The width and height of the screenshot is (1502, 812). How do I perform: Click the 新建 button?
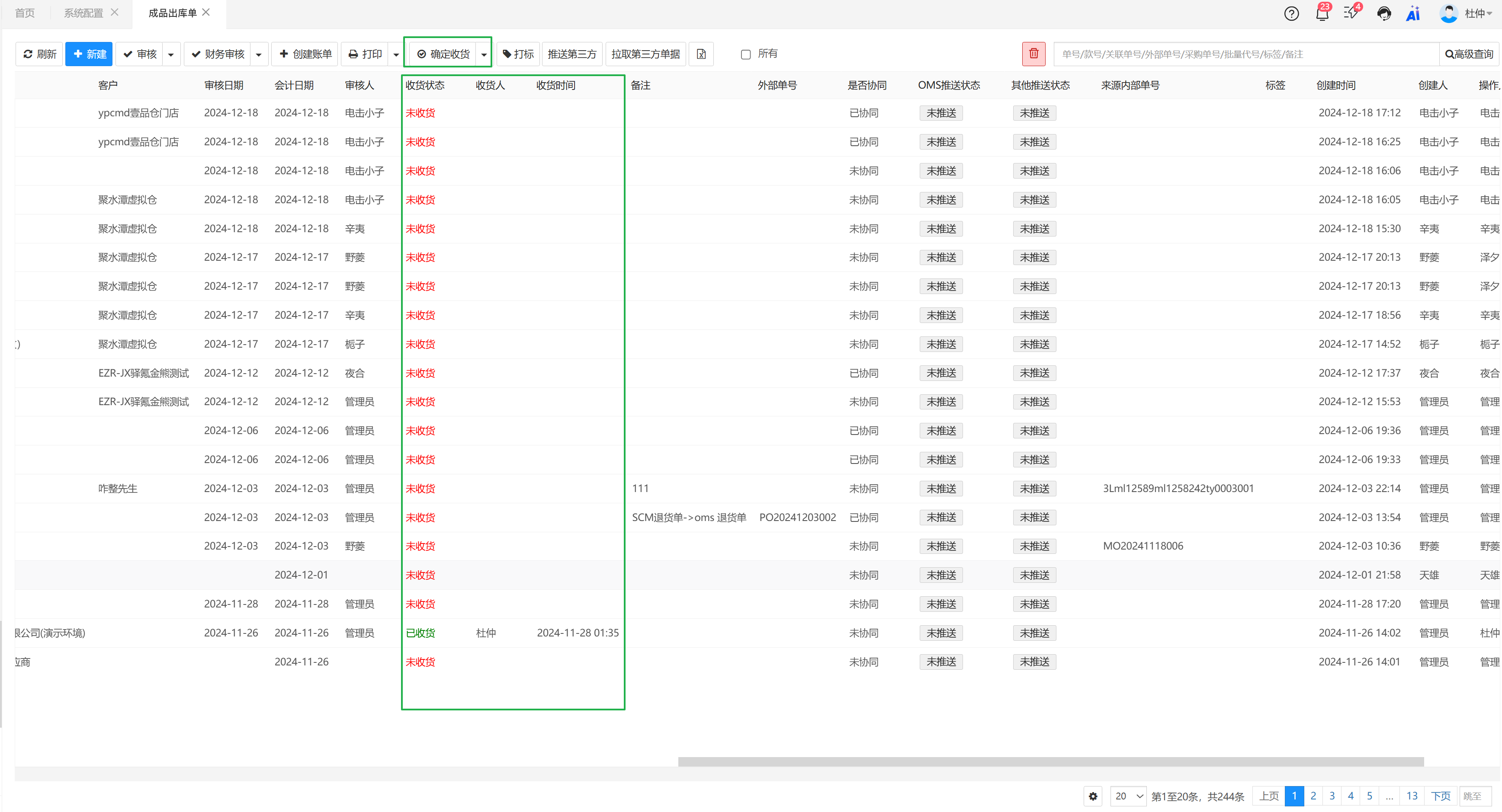89,54
